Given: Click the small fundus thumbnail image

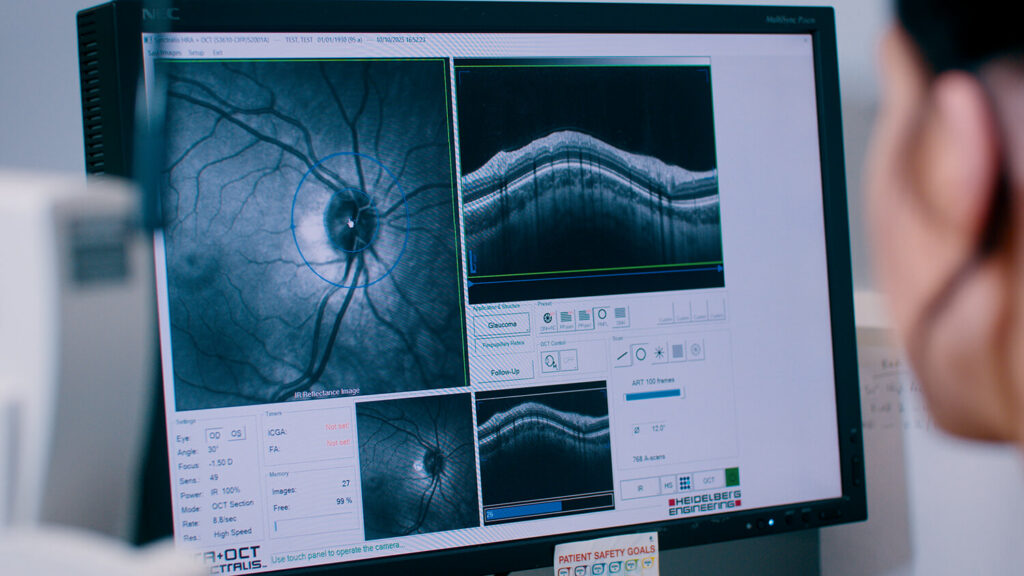Looking at the screenshot, I should coord(416,463).
